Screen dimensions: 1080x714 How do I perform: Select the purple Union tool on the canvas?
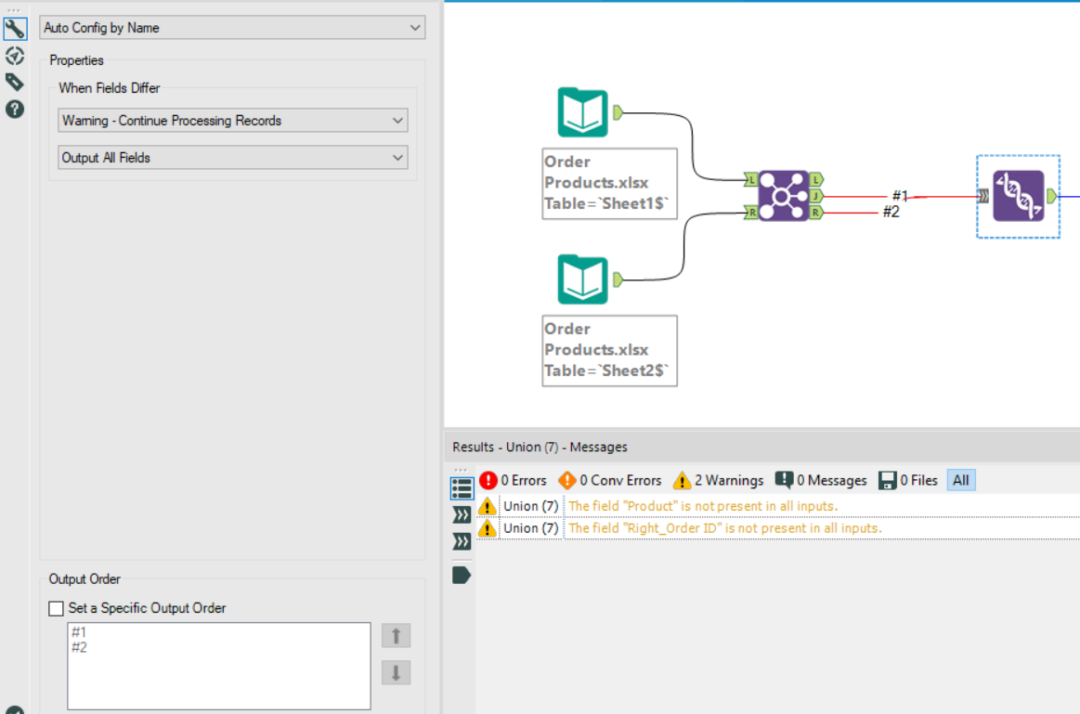pos(785,196)
